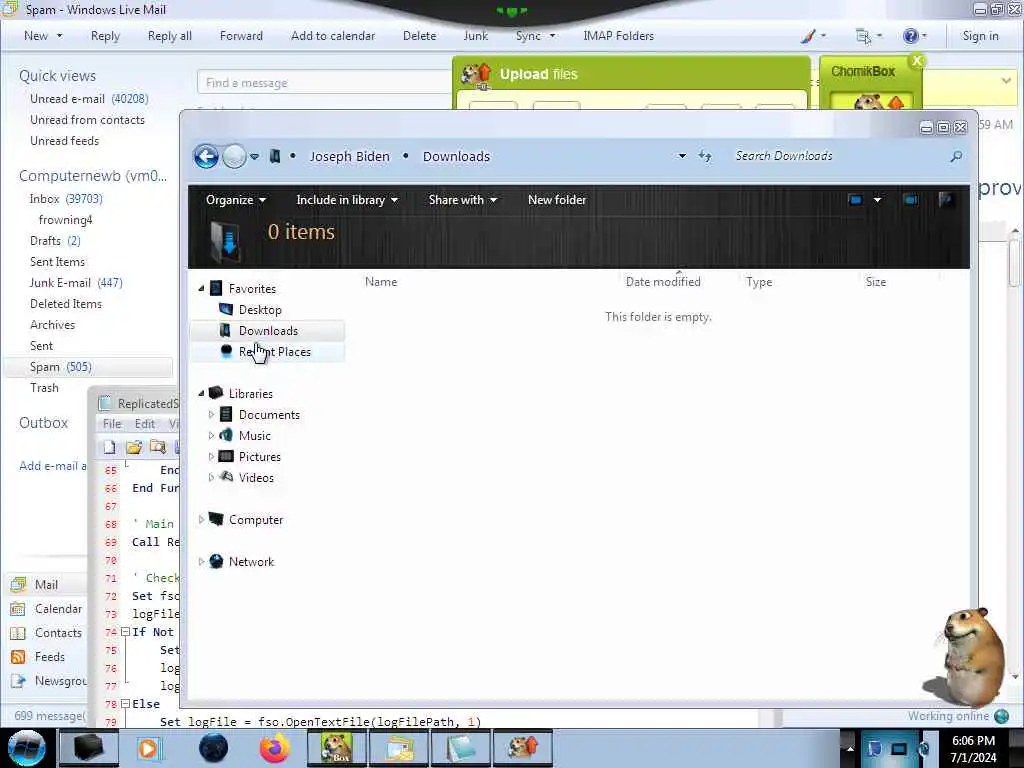Click the Calendar shortcut icon in Live Mail
Image resolution: width=1024 pixels, height=768 pixels.
click(18, 609)
